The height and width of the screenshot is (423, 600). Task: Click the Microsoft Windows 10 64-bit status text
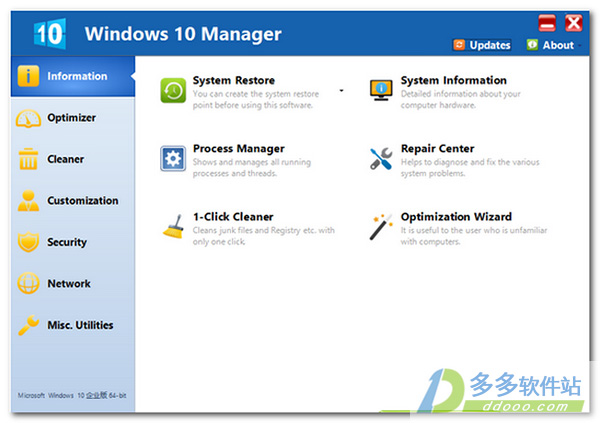pyautogui.click(x=72, y=395)
